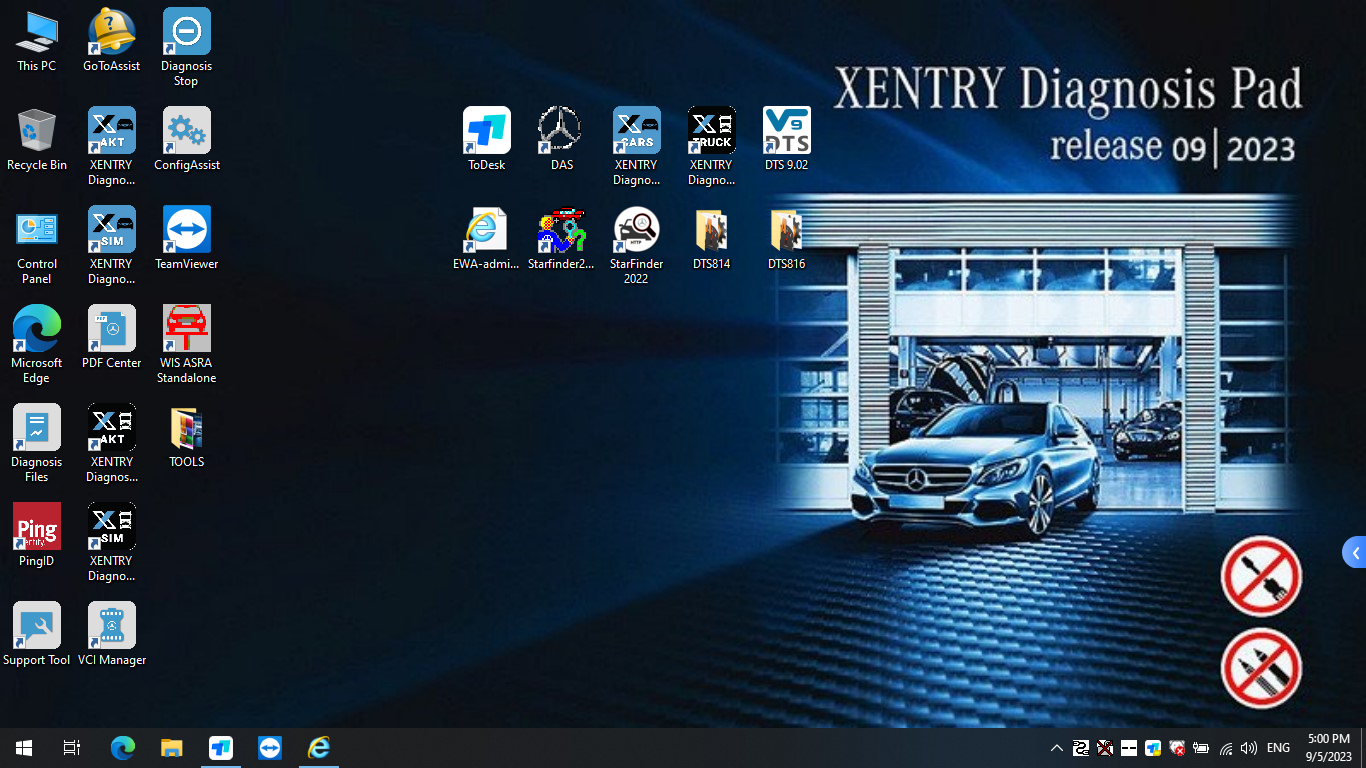Open the Windows Start menu
This screenshot has height=768, width=1366.
tap(22, 747)
